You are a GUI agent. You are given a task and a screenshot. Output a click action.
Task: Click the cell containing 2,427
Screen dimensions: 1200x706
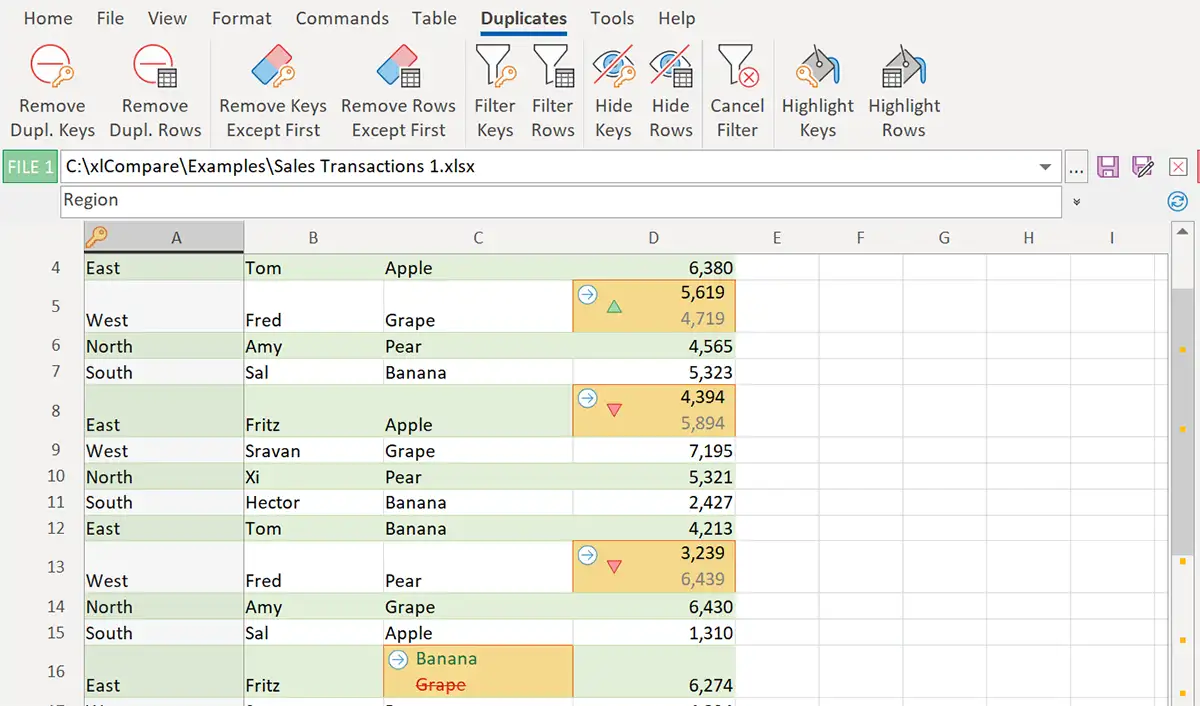tap(654, 503)
